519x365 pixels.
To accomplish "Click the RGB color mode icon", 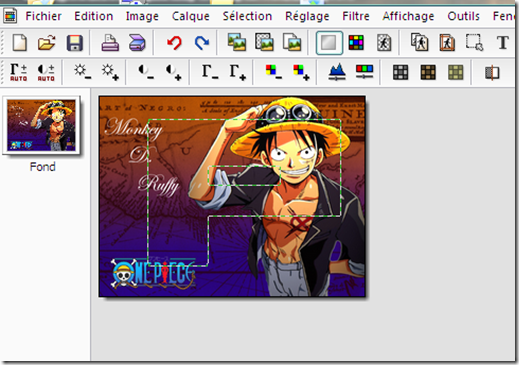I will [x=356, y=43].
